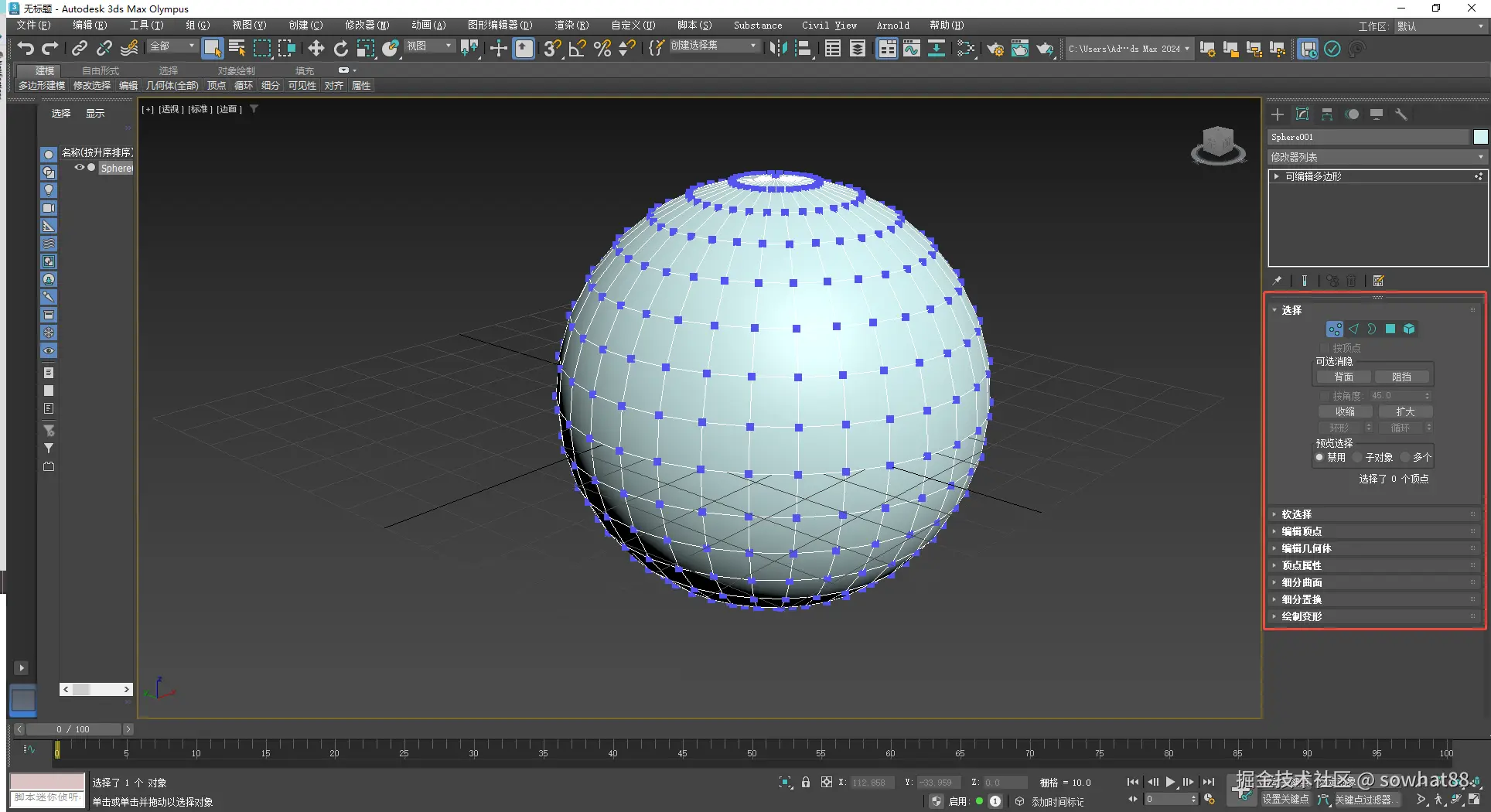
Task: Expand the 编辑几何体 rollout
Action: click(1306, 548)
